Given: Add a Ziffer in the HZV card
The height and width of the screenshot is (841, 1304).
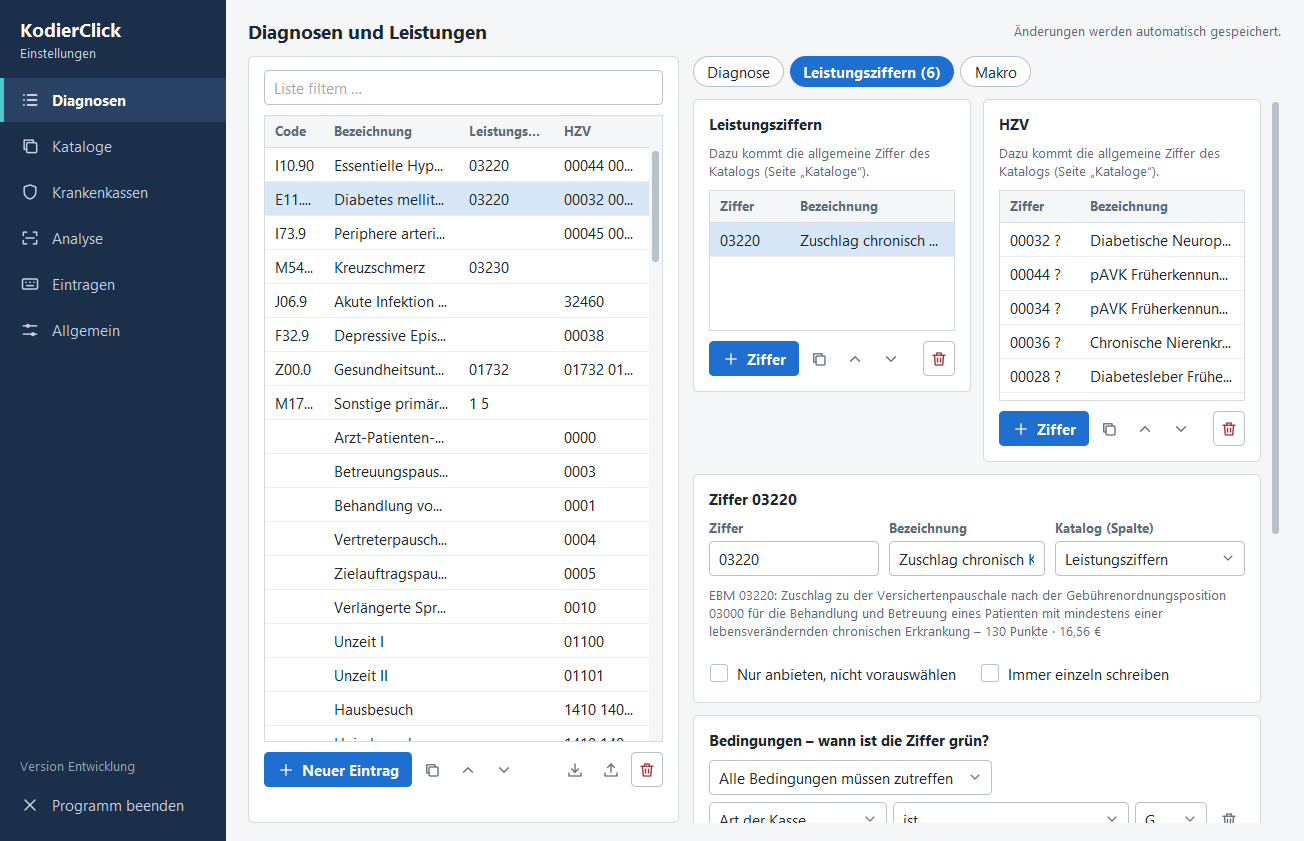Looking at the screenshot, I should coord(1044,429).
